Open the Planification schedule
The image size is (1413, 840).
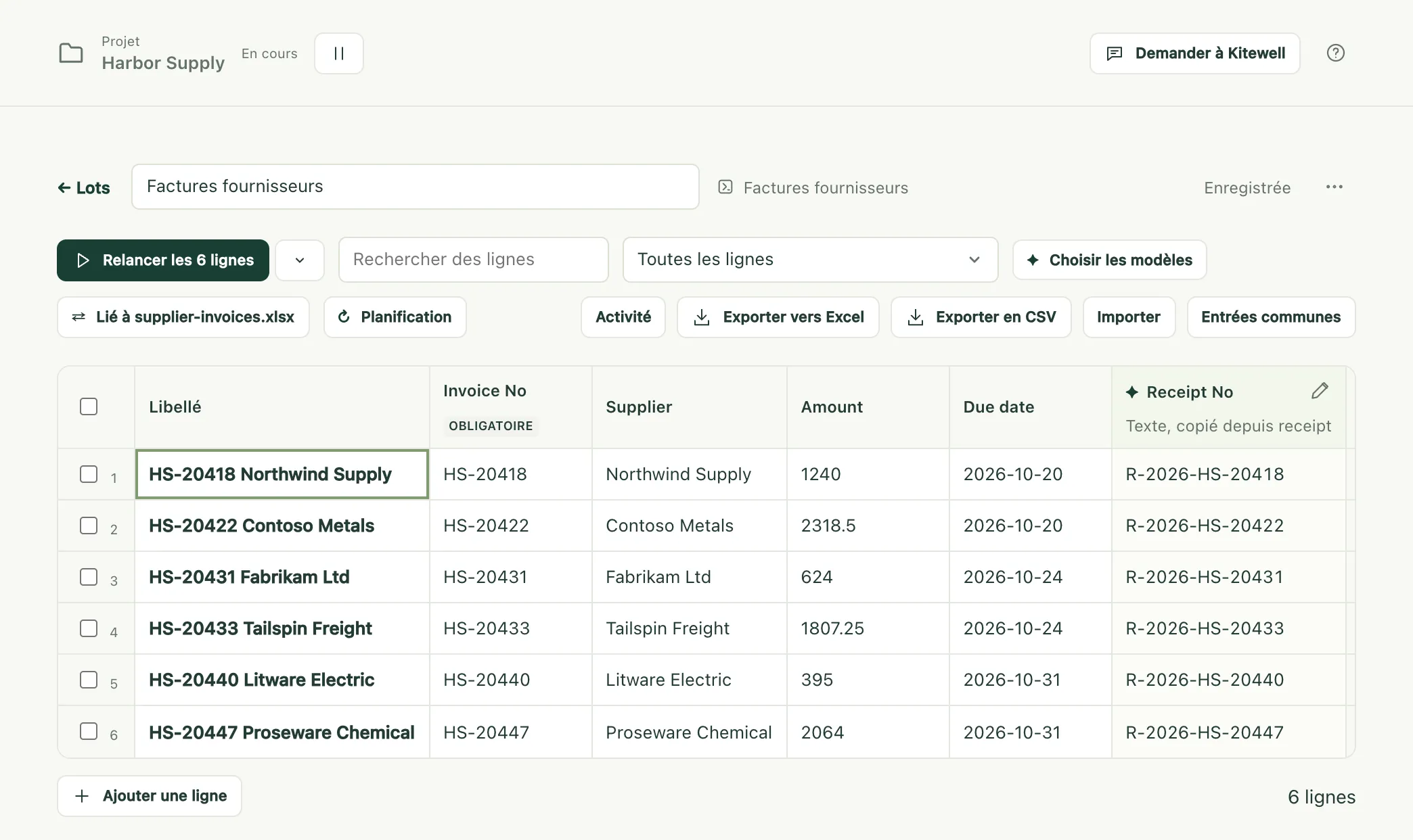point(395,317)
